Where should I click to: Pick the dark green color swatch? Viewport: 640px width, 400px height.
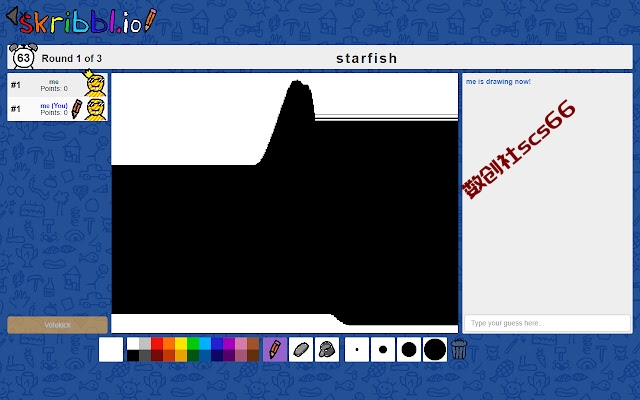click(193, 356)
